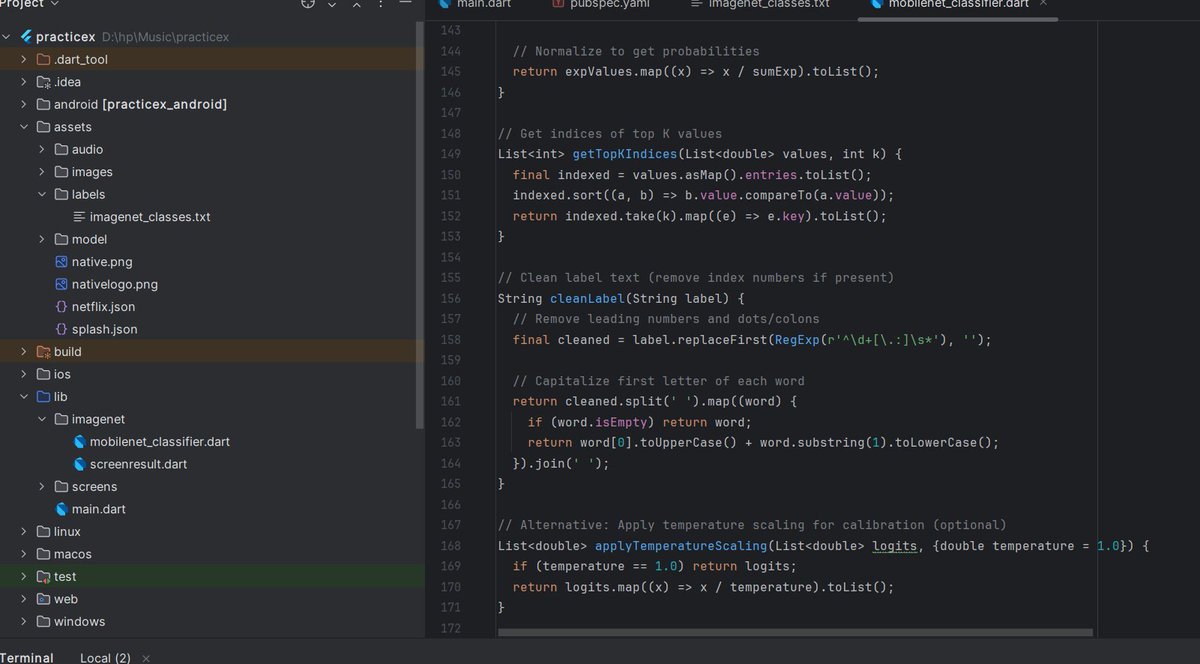This screenshot has width=1200, height=664.
Task: Click the Select Opened File crosshair icon
Action: [309, 4]
